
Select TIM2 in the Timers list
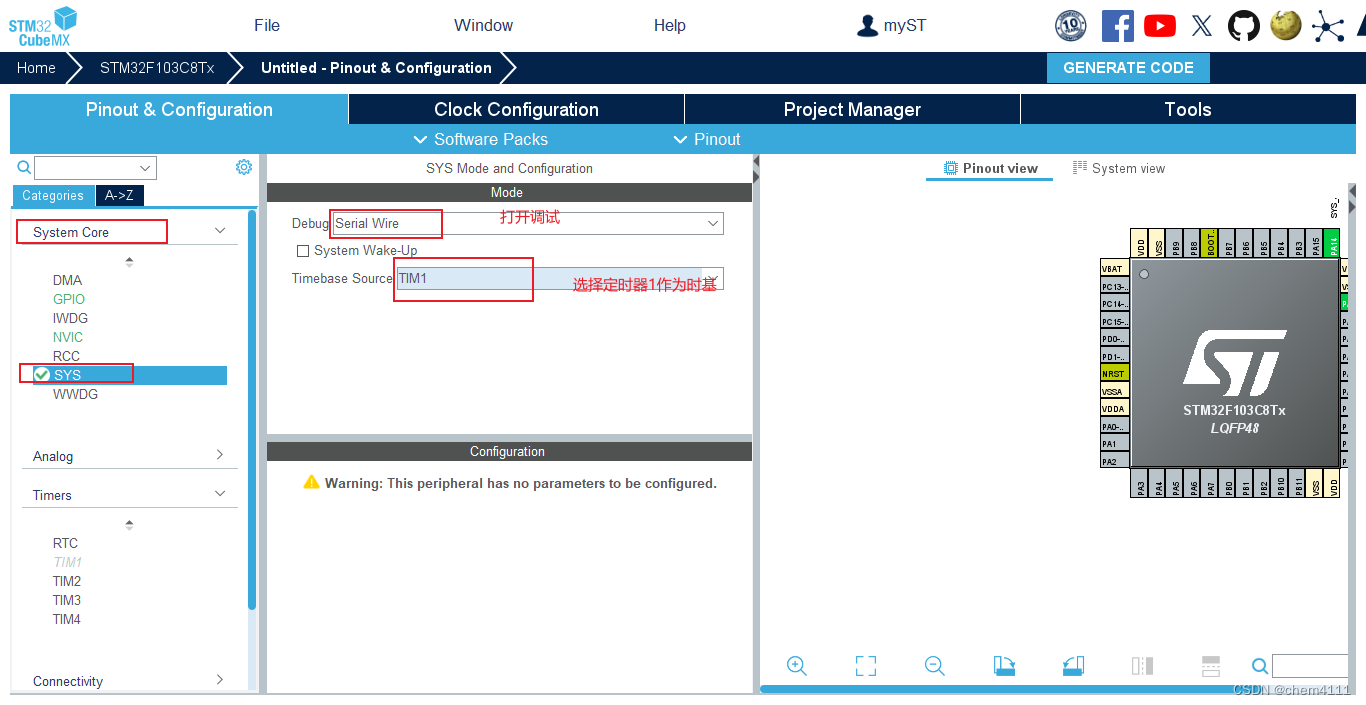point(67,582)
